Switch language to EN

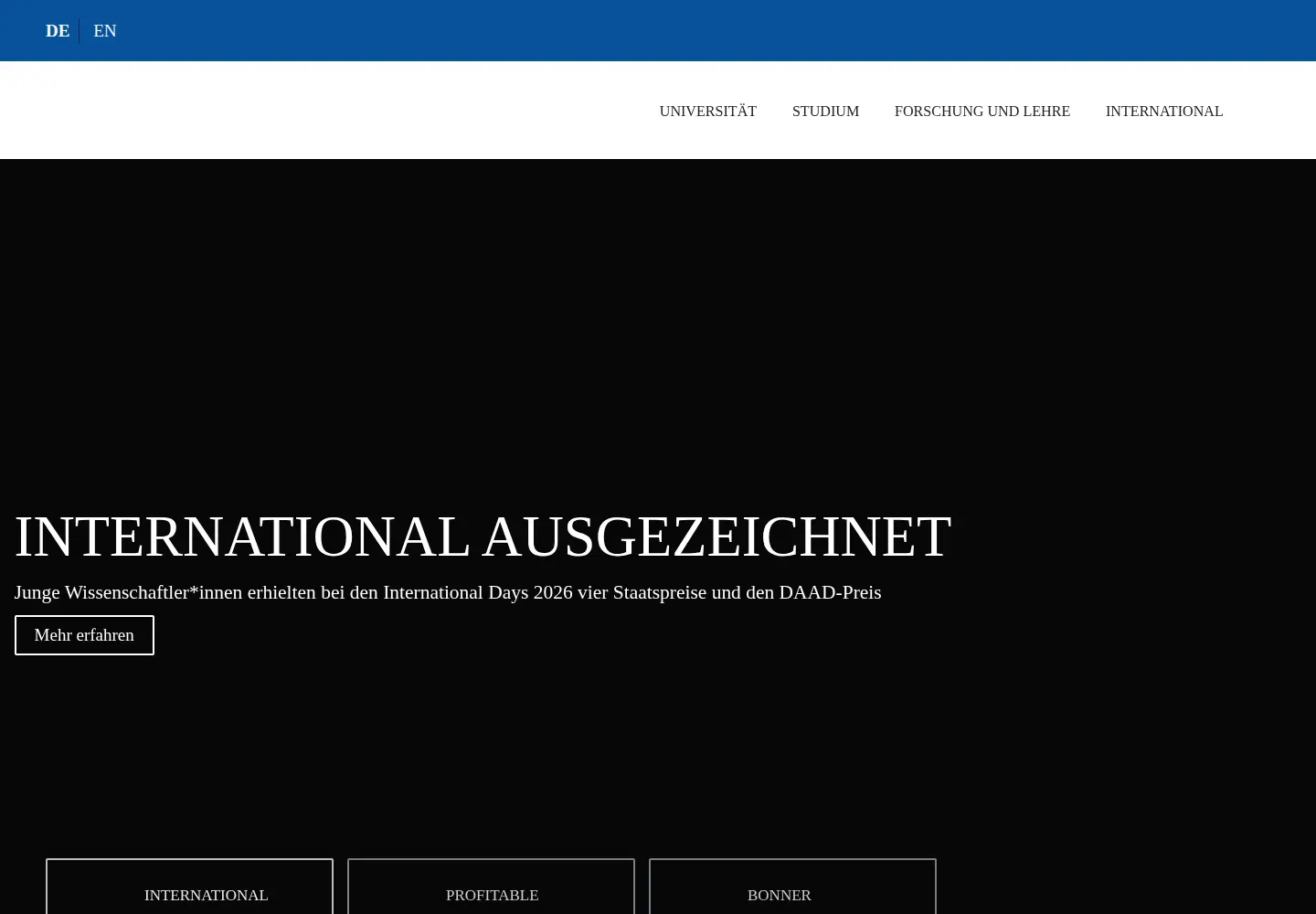(105, 31)
